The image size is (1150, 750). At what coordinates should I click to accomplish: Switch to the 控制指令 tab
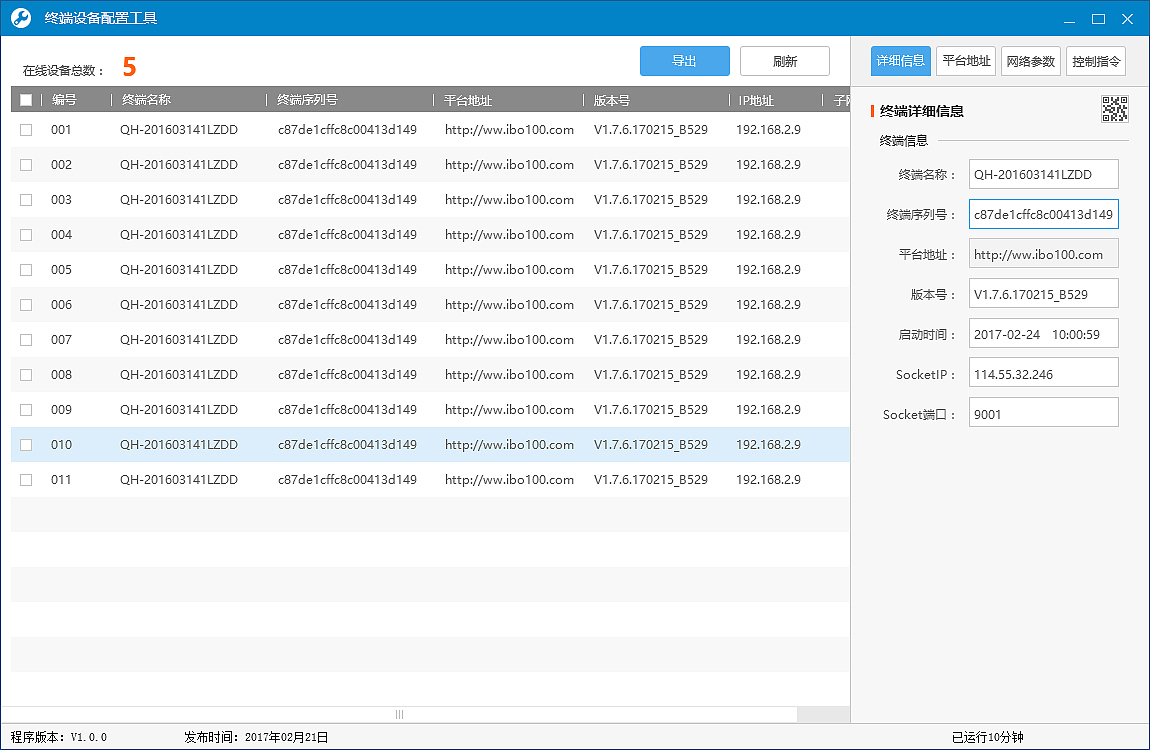coord(1096,61)
